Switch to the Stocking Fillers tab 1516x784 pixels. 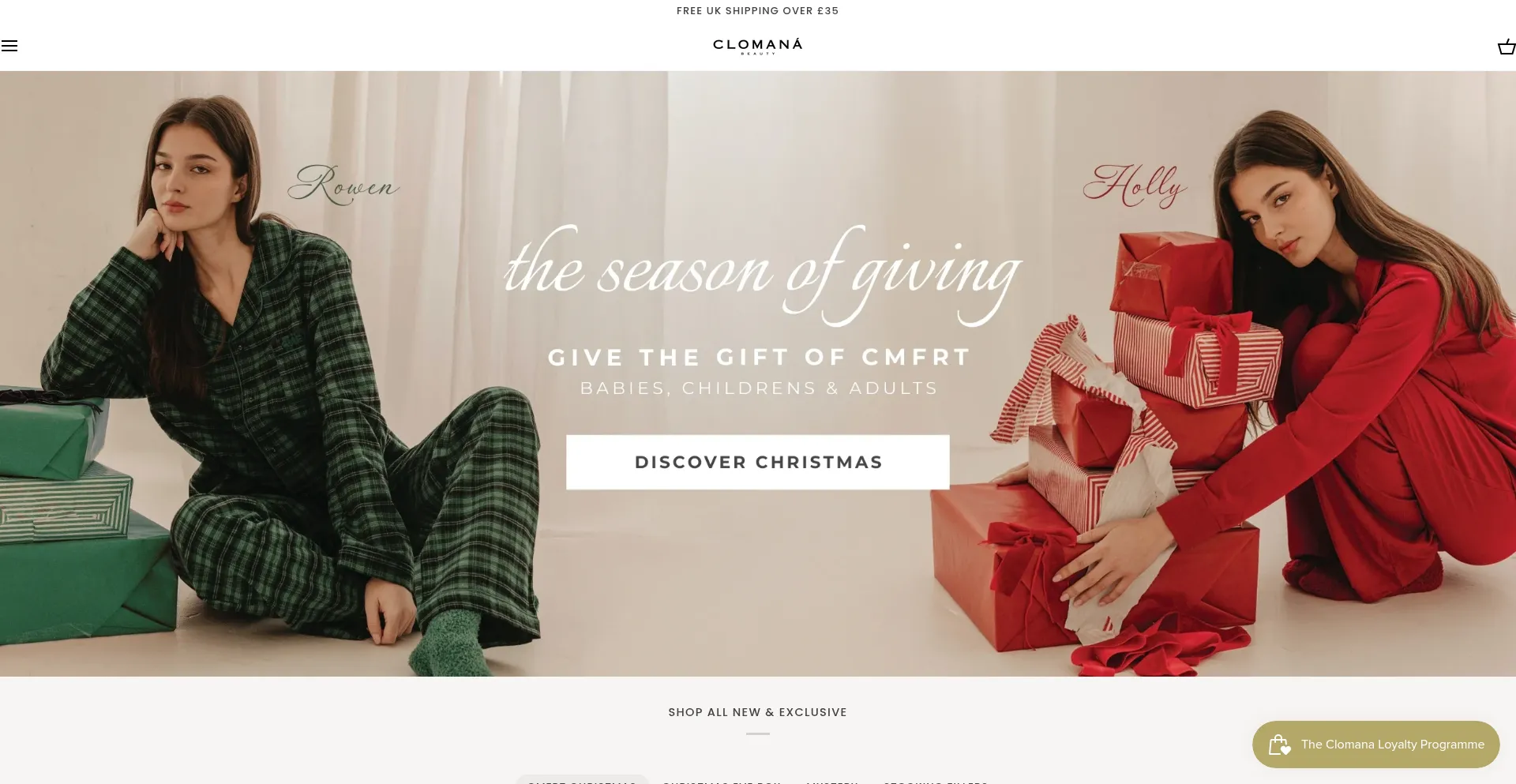[936, 782]
